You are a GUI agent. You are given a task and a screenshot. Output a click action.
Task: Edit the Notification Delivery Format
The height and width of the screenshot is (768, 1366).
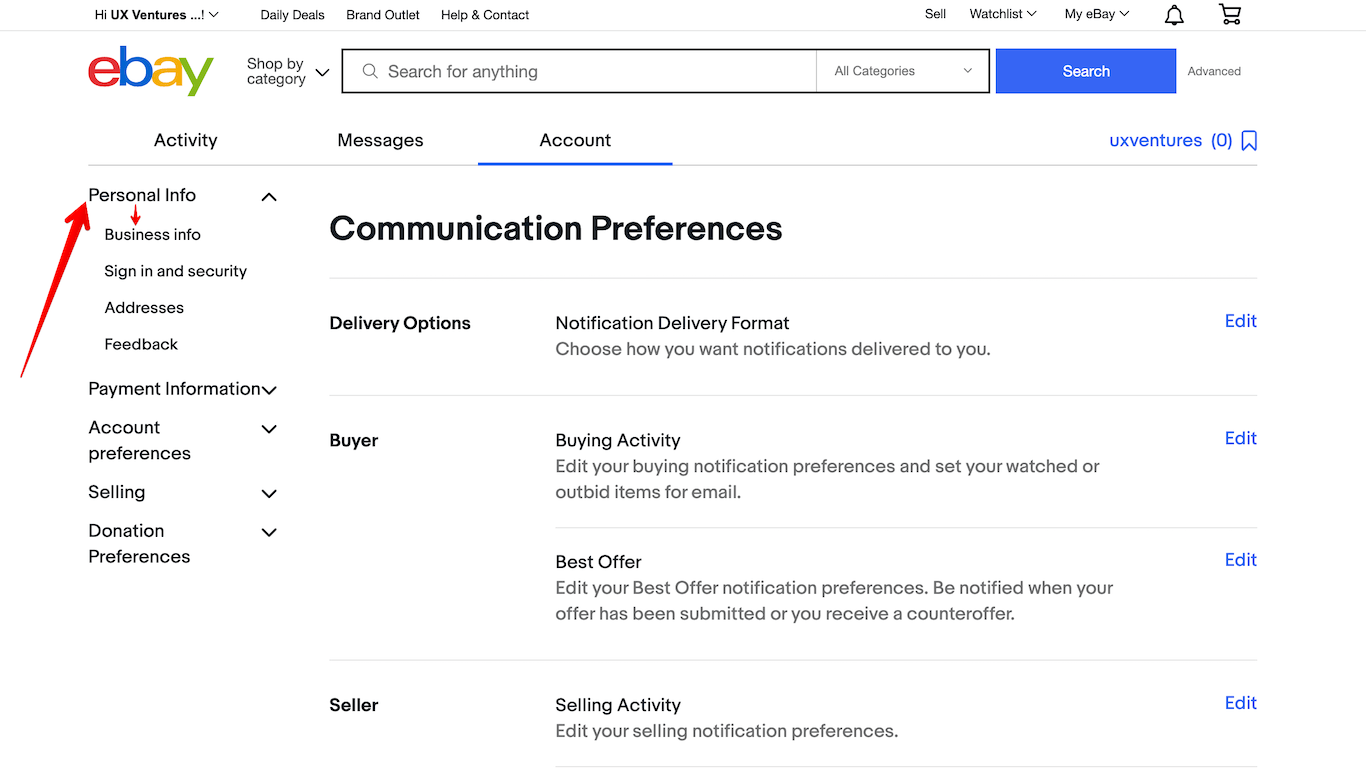point(1240,321)
